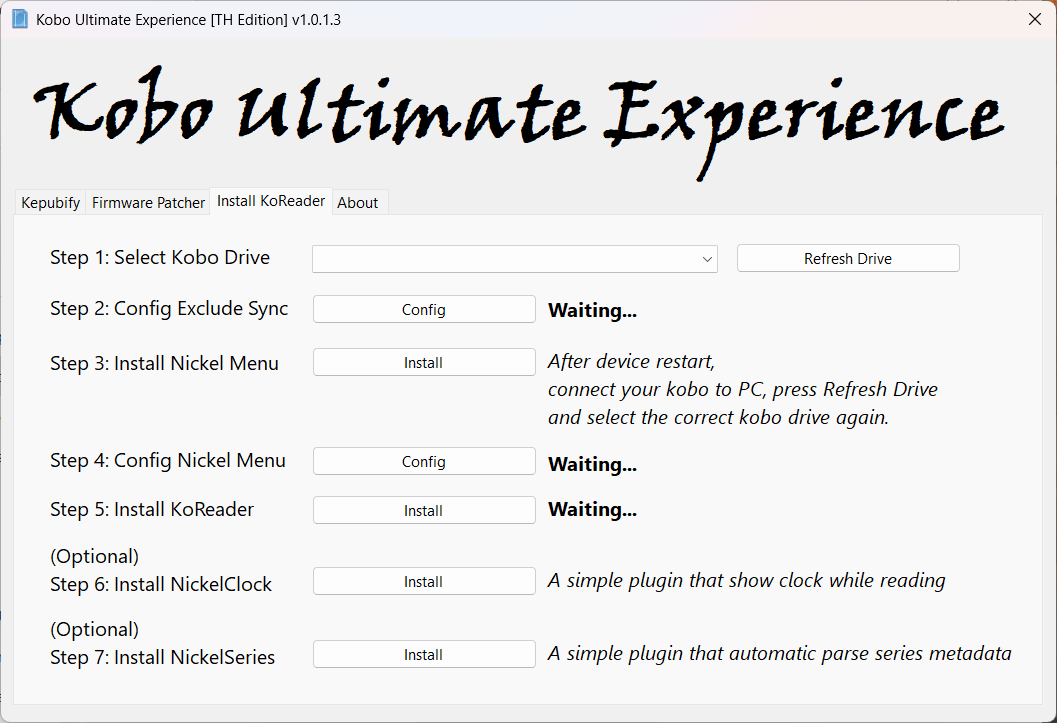Click 'automatic parse series metadata' description
This screenshot has width=1057, height=723.
click(780, 654)
